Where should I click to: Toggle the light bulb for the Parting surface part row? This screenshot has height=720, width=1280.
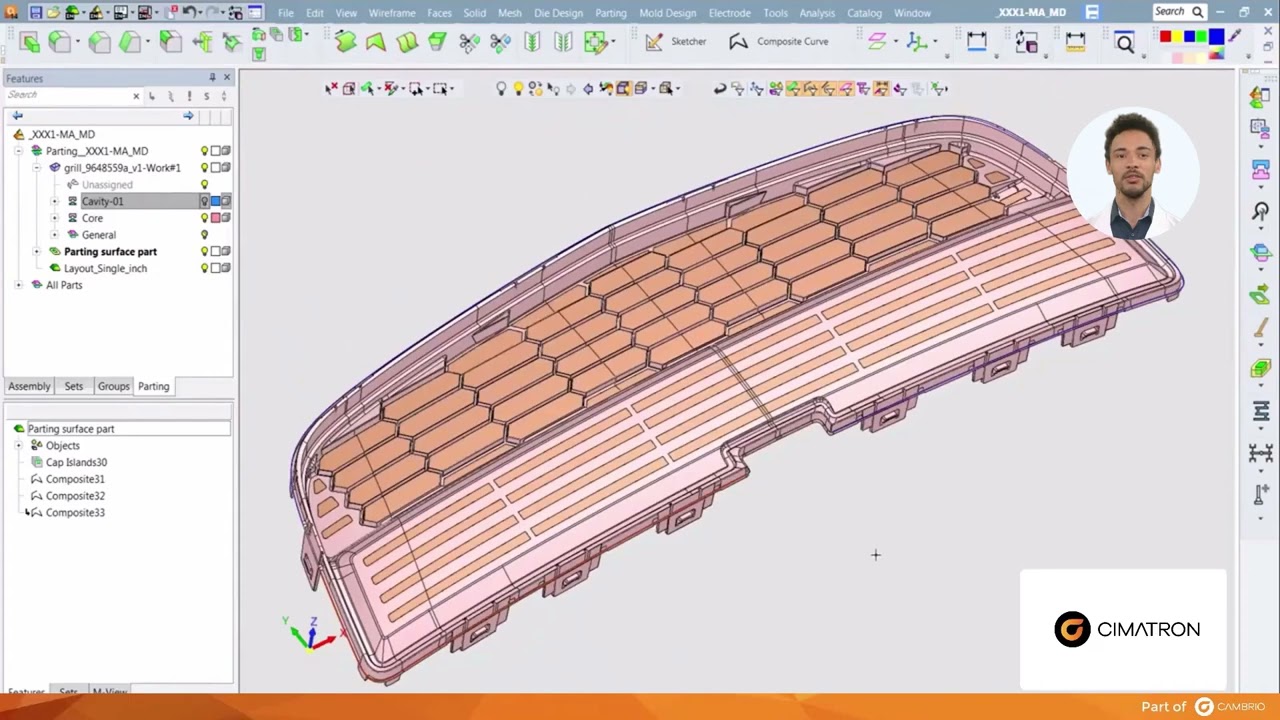coord(204,252)
